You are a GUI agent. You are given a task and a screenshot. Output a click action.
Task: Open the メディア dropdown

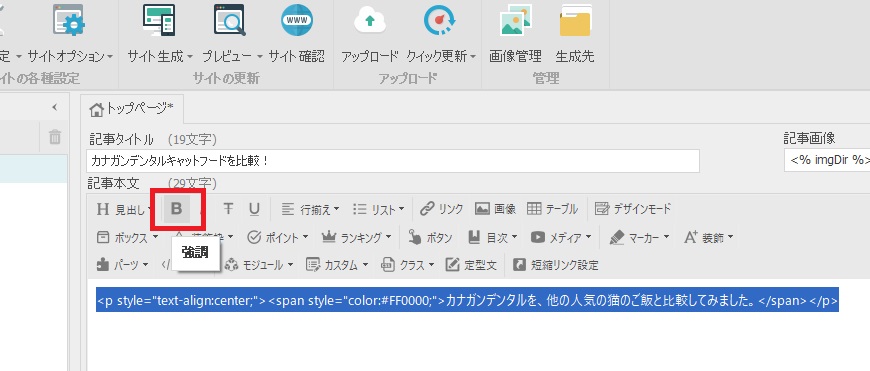[560, 237]
